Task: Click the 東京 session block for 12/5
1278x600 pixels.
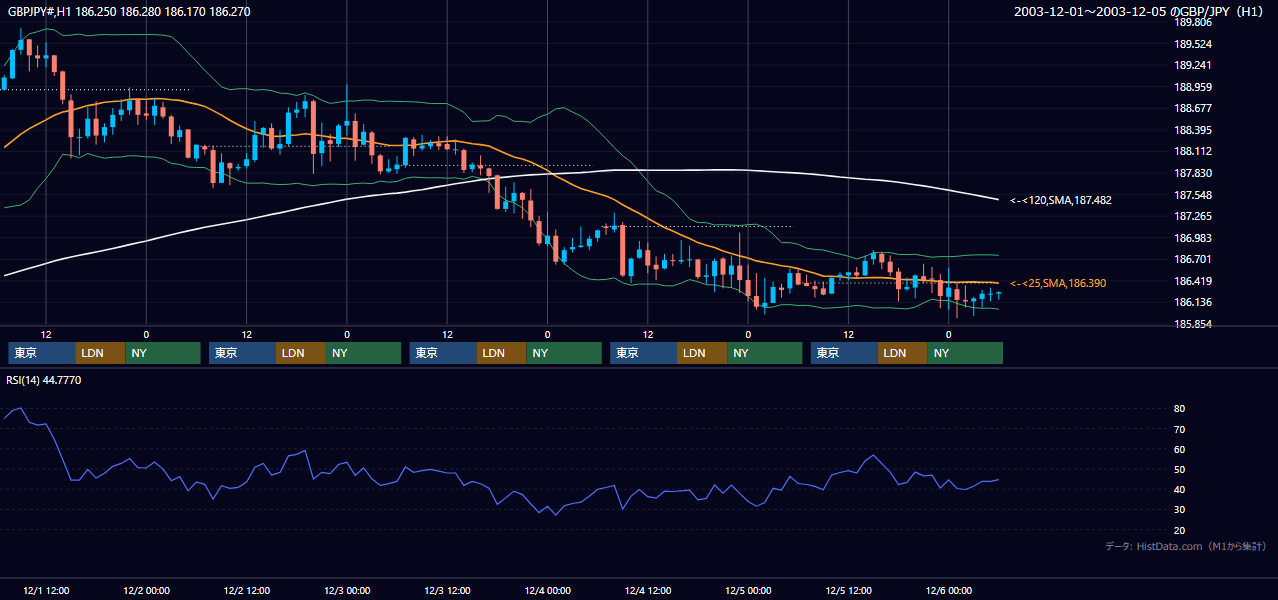Action: pyautogui.click(x=844, y=353)
